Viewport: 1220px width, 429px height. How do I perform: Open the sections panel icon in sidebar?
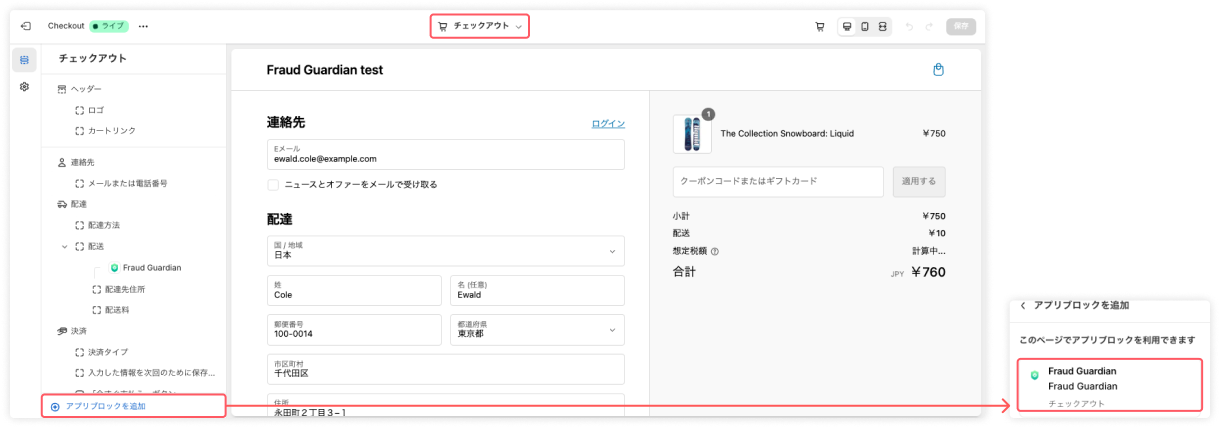24,60
